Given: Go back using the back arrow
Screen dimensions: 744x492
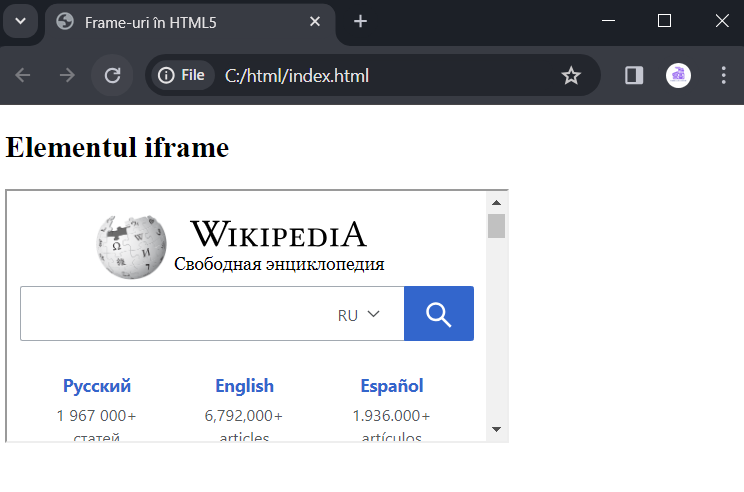Looking at the screenshot, I should pyautogui.click(x=23, y=75).
